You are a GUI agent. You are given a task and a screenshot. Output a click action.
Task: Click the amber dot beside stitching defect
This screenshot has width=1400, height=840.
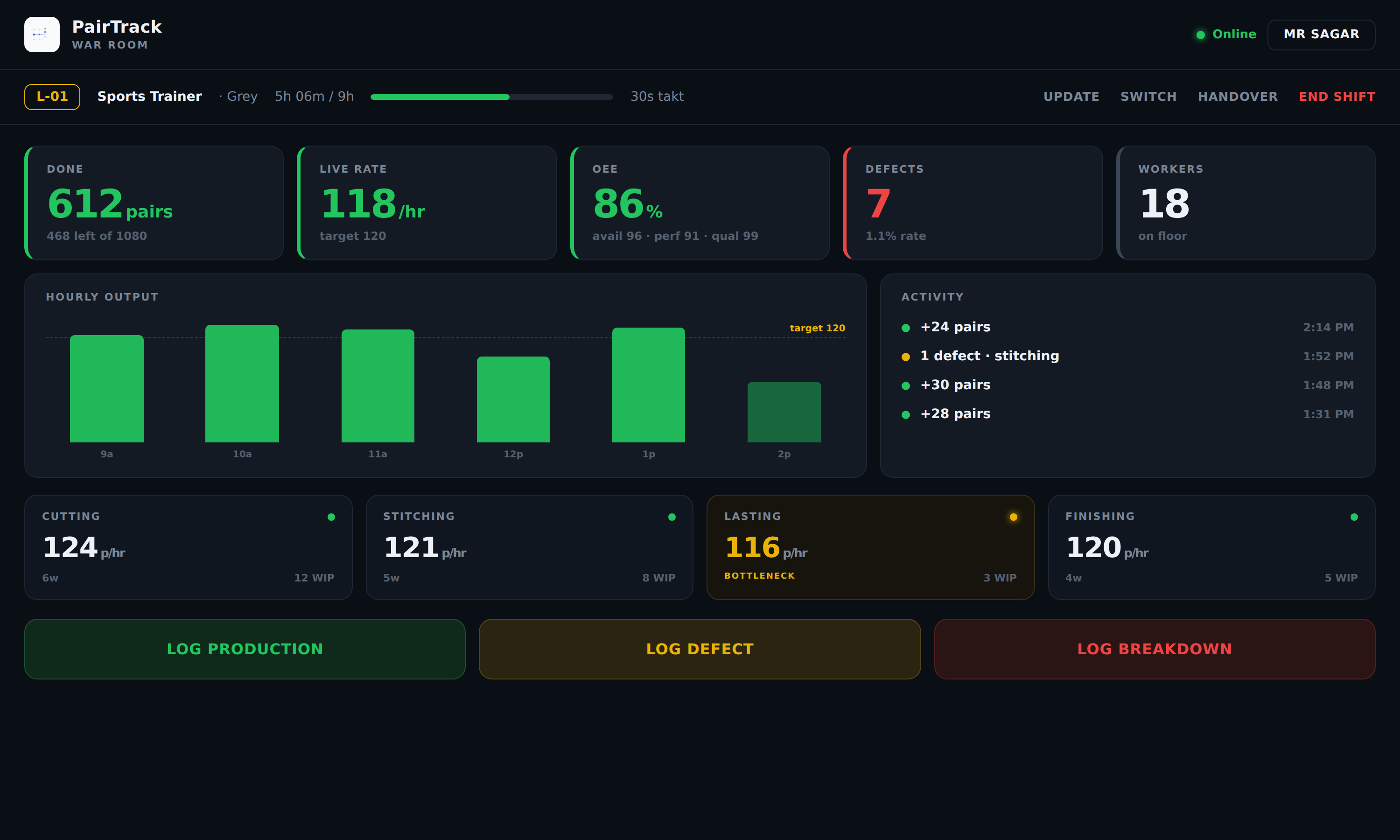tap(905, 357)
